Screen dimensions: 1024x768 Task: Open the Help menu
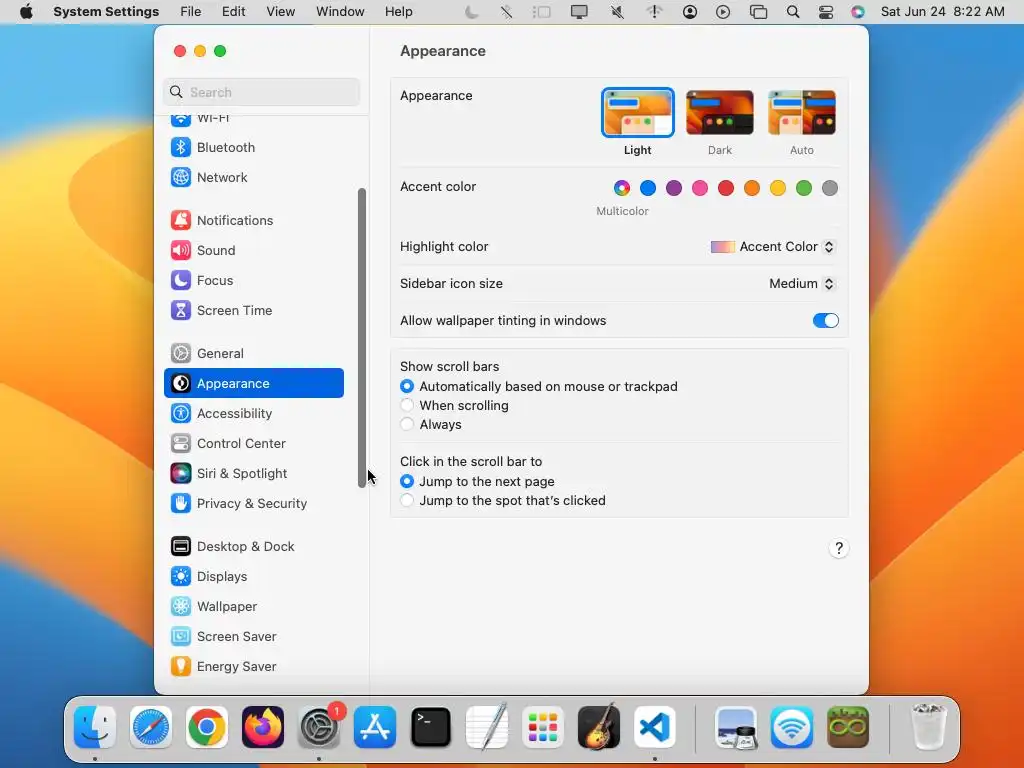pos(398,12)
